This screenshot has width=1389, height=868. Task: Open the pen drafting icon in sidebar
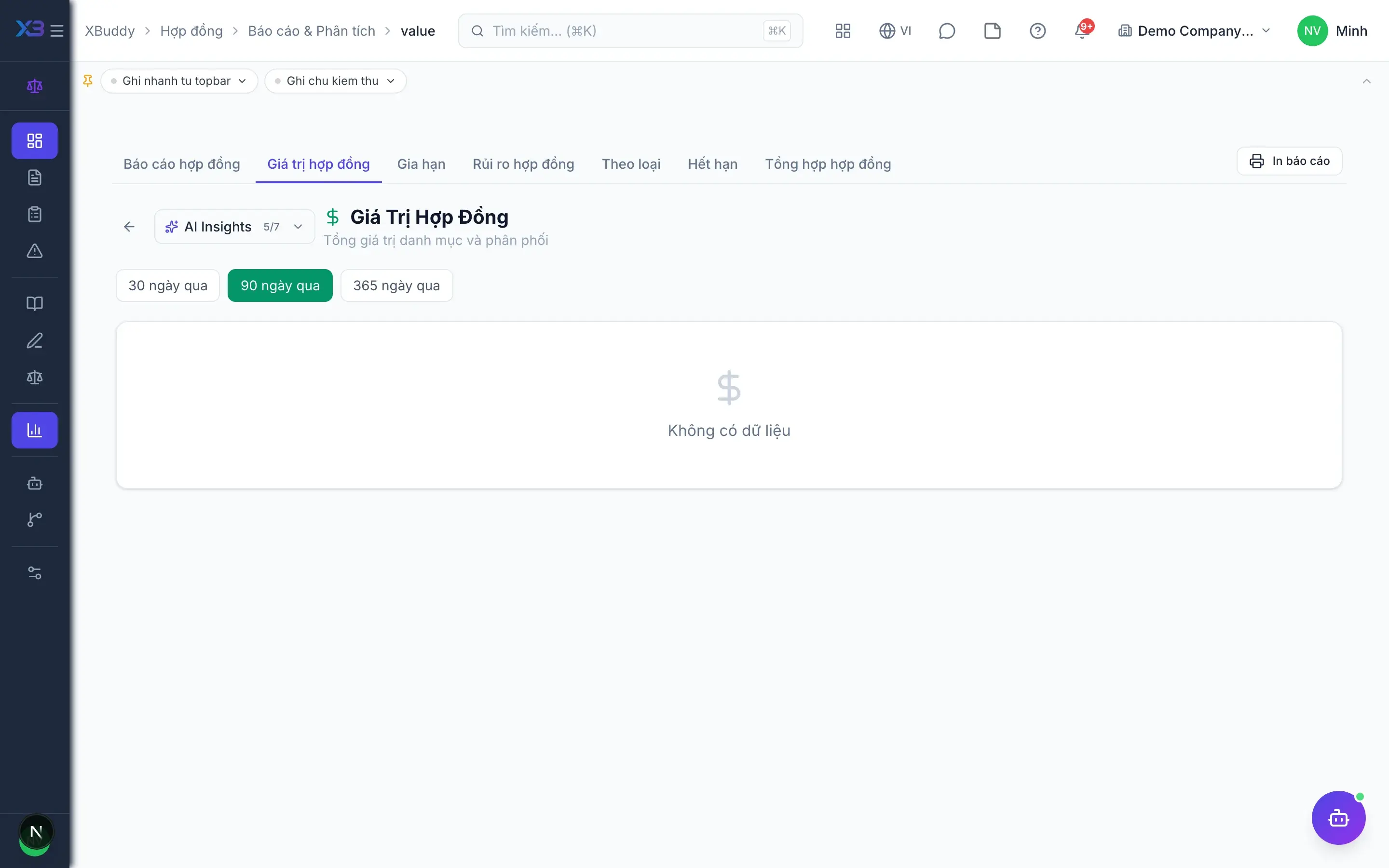[x=34, y=340]
